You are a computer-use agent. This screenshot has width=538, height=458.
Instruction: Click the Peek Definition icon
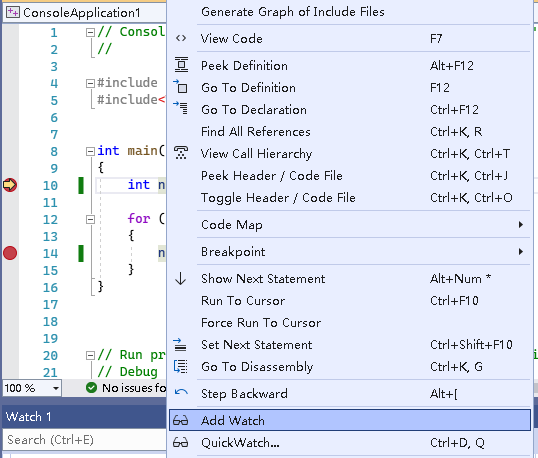click(181, 65)
